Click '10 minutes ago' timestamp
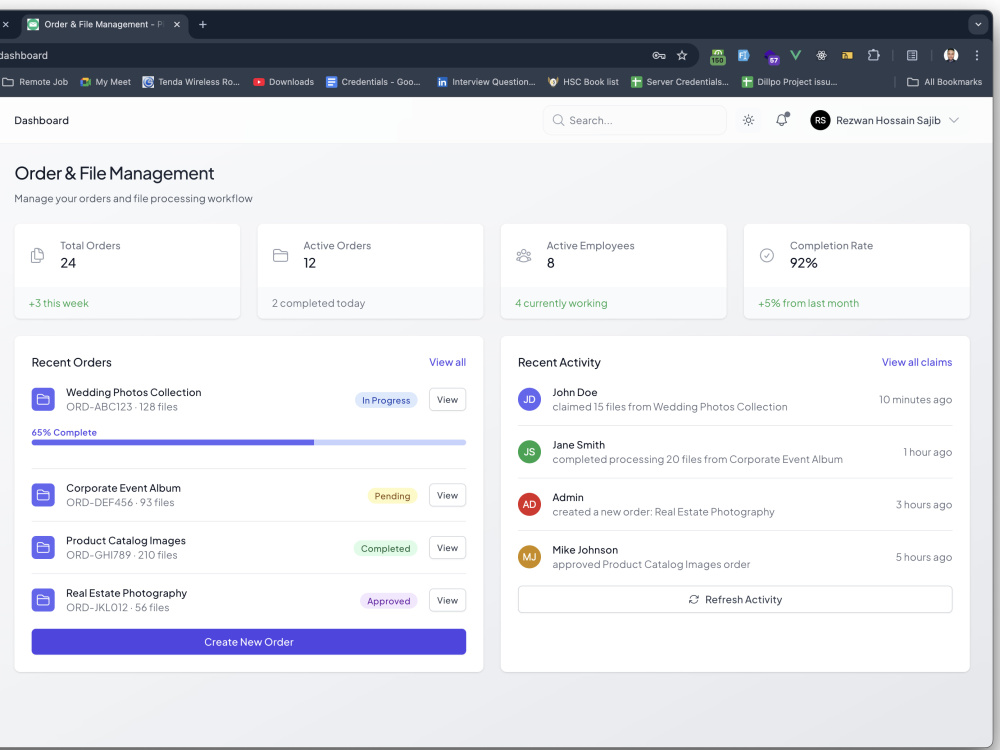The height and width of the screenshot is (750, 1000). 915,399
